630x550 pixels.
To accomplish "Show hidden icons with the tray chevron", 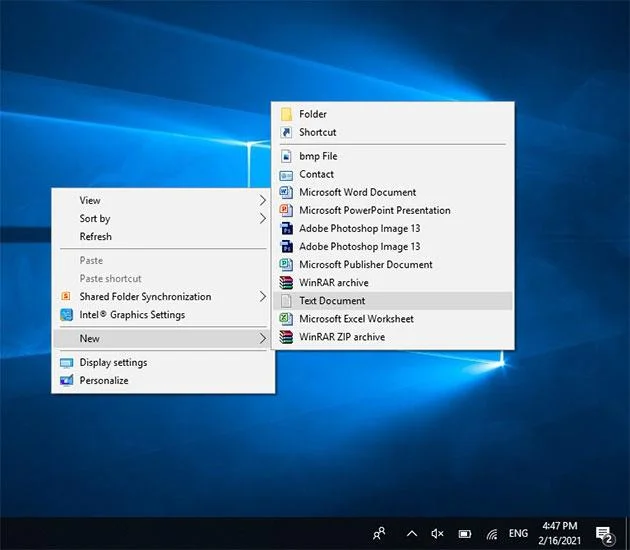I will (411, 534).
